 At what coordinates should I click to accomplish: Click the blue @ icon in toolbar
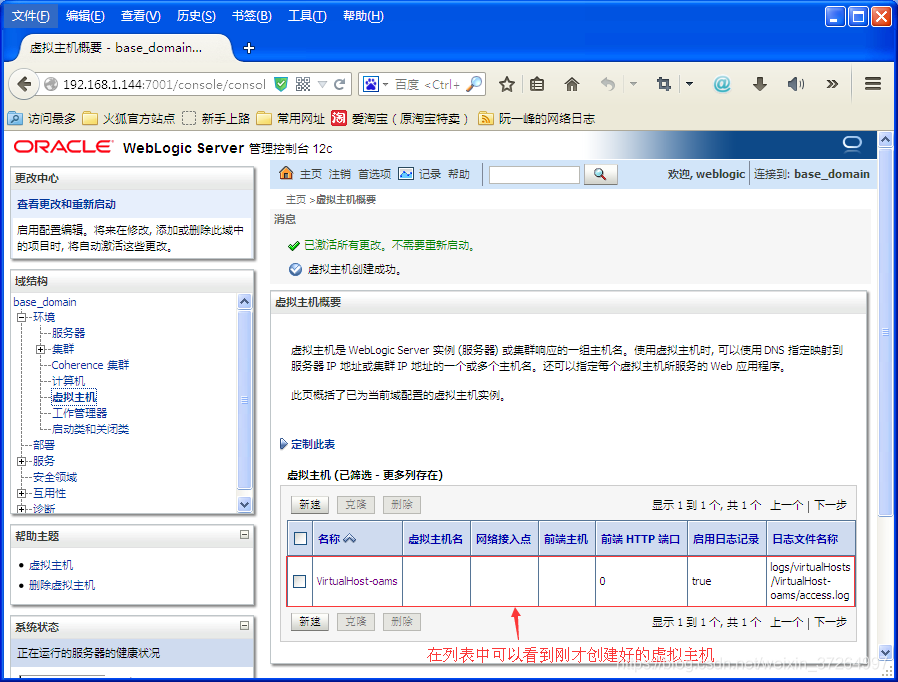(722, 85)
